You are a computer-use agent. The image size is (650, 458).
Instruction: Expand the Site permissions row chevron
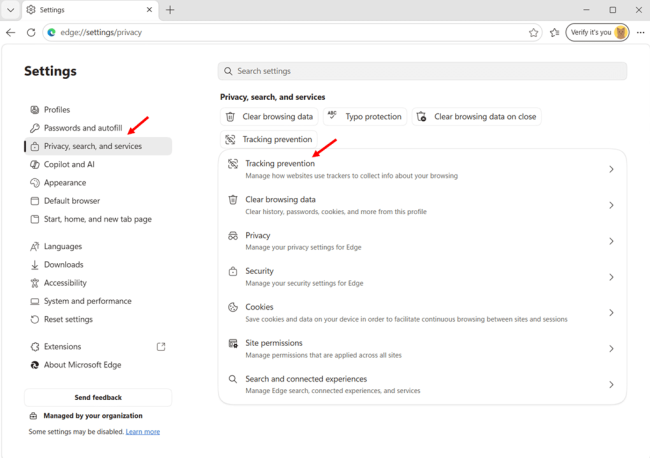coord(611,349)
